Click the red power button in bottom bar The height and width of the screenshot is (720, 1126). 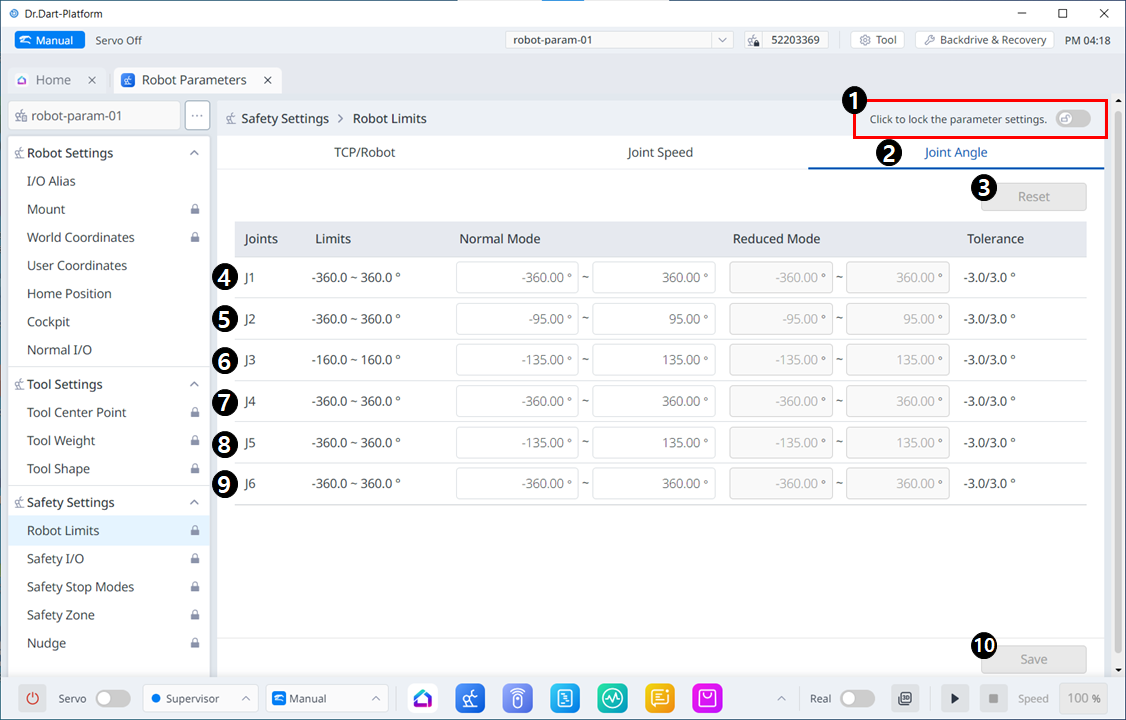click(x=33, y=698)
